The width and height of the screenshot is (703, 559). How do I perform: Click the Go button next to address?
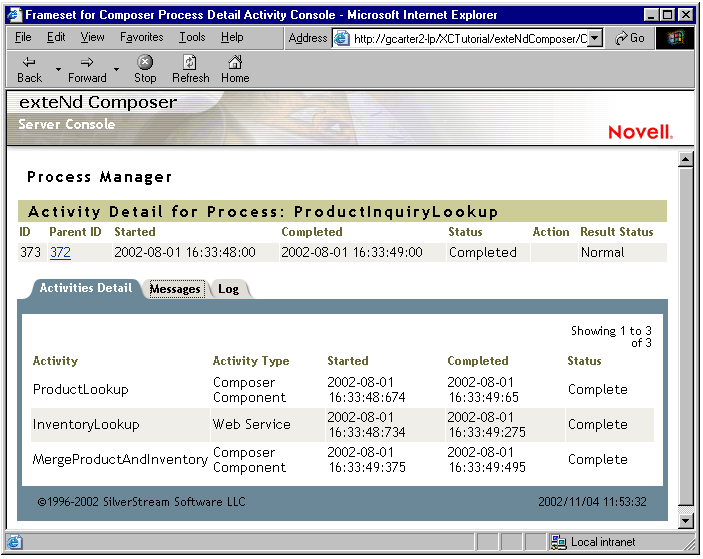click(630, 38)
